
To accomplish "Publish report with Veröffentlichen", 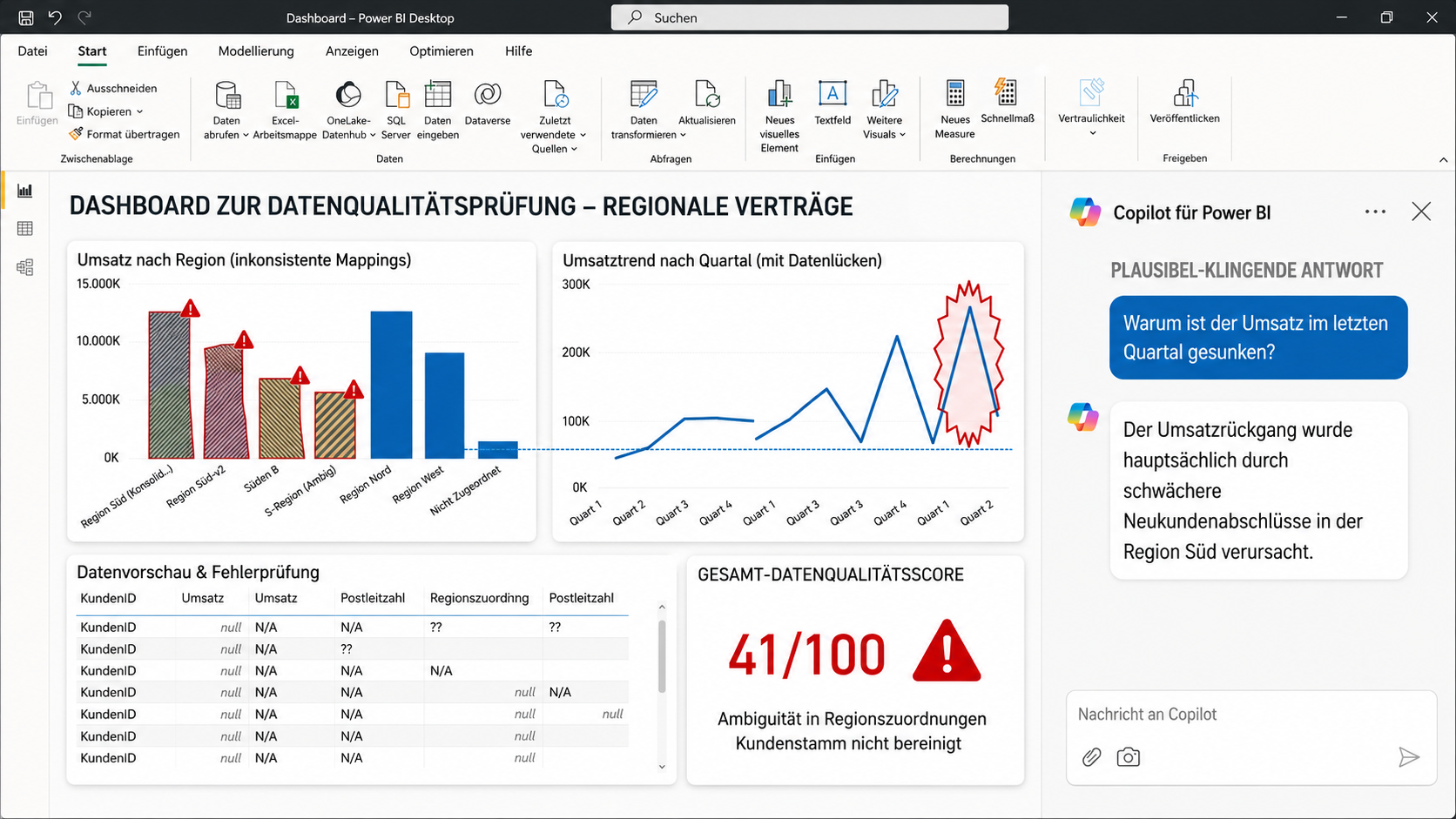I will [1185, 102].
